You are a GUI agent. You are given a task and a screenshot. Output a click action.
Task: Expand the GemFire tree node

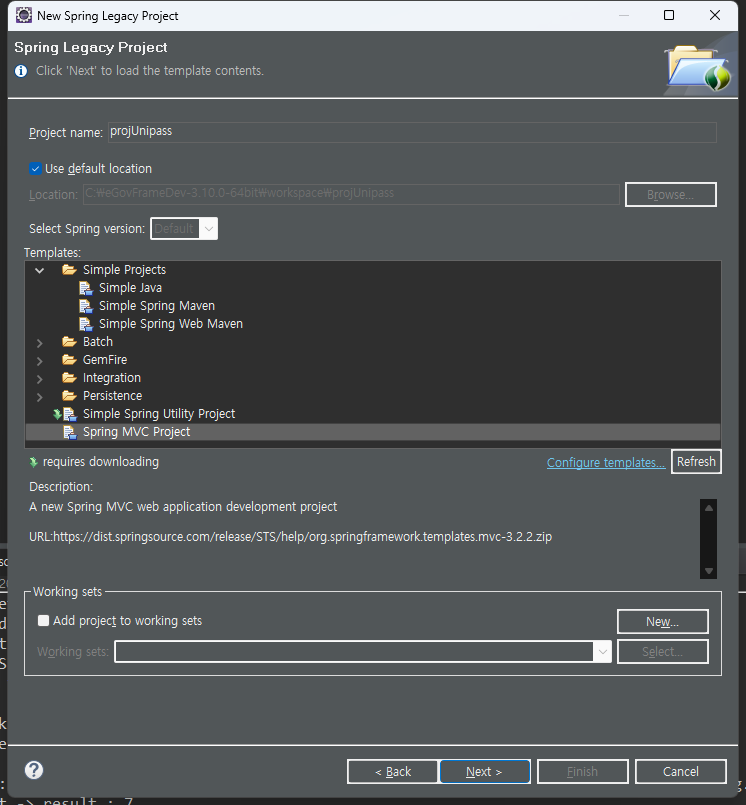40,360
